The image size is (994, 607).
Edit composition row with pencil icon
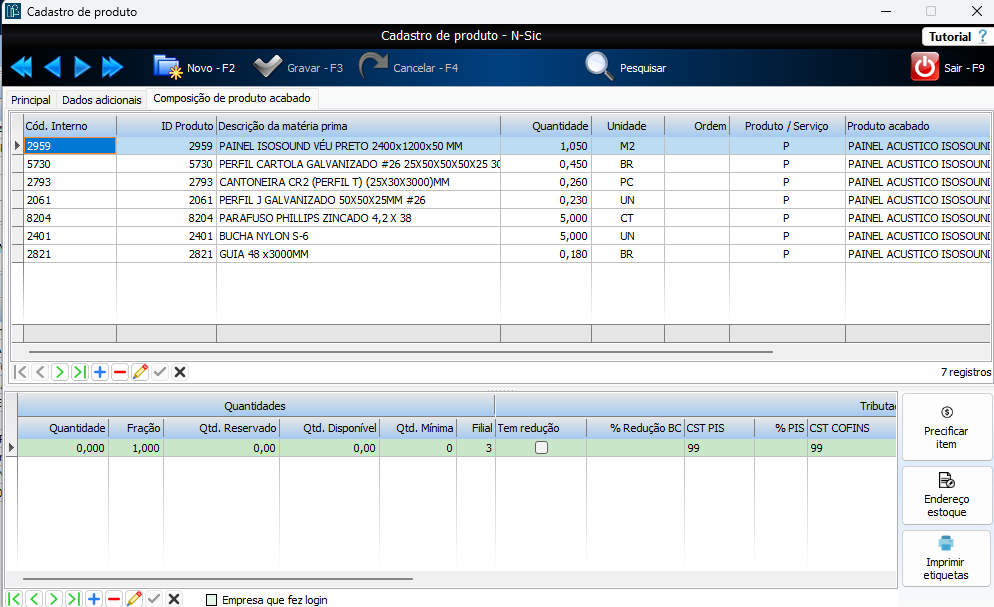140,372
